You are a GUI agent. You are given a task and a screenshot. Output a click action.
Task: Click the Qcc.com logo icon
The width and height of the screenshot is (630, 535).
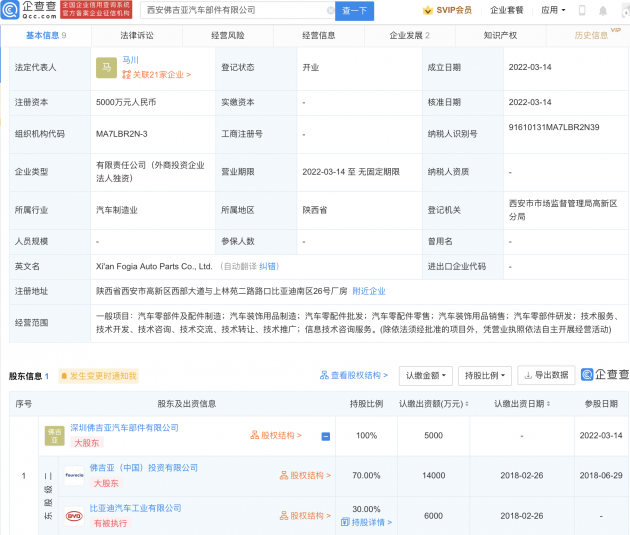(x=10, y=10)
